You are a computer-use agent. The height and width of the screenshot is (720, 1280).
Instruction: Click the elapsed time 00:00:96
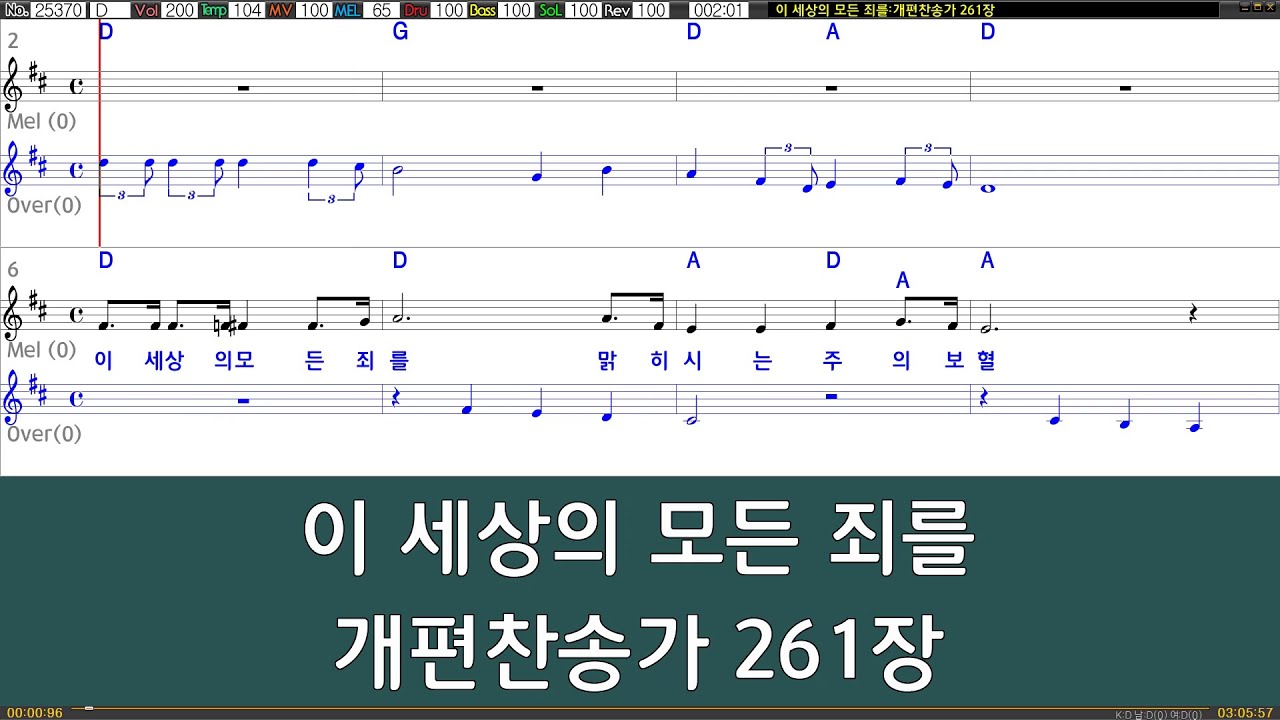(34, 713)
